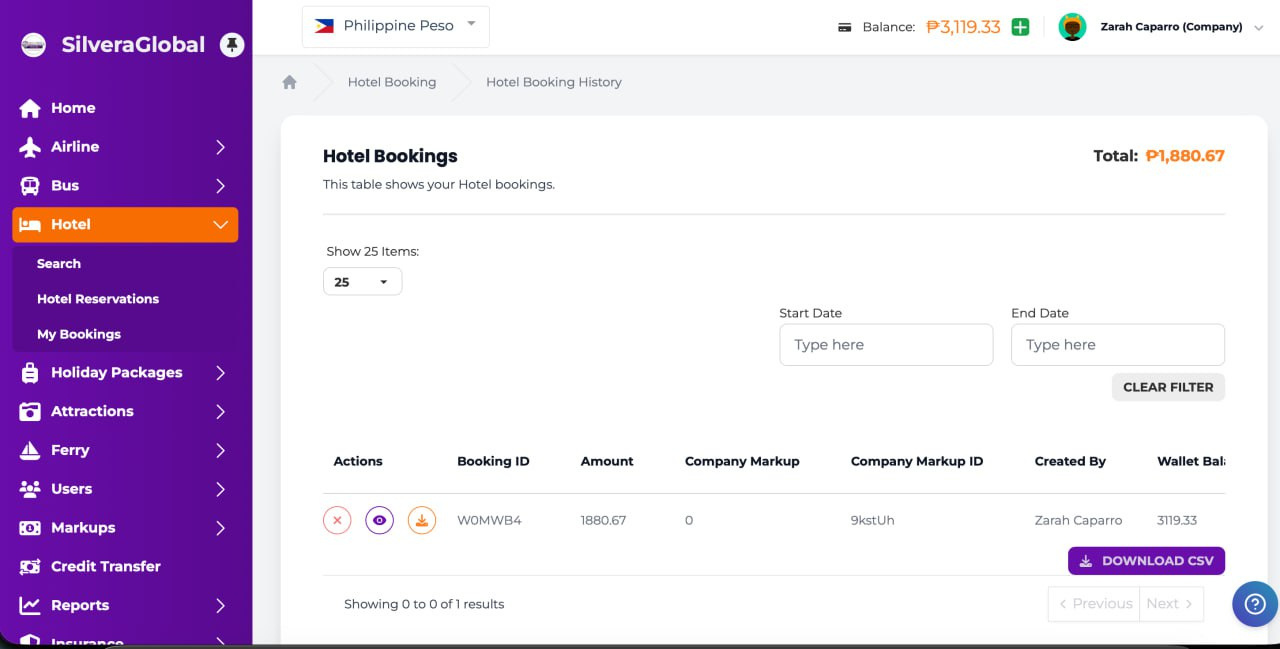
Task: Open the Philippine Peso currency dropdown
Action: pyautogui.click(x=395, y=26)
